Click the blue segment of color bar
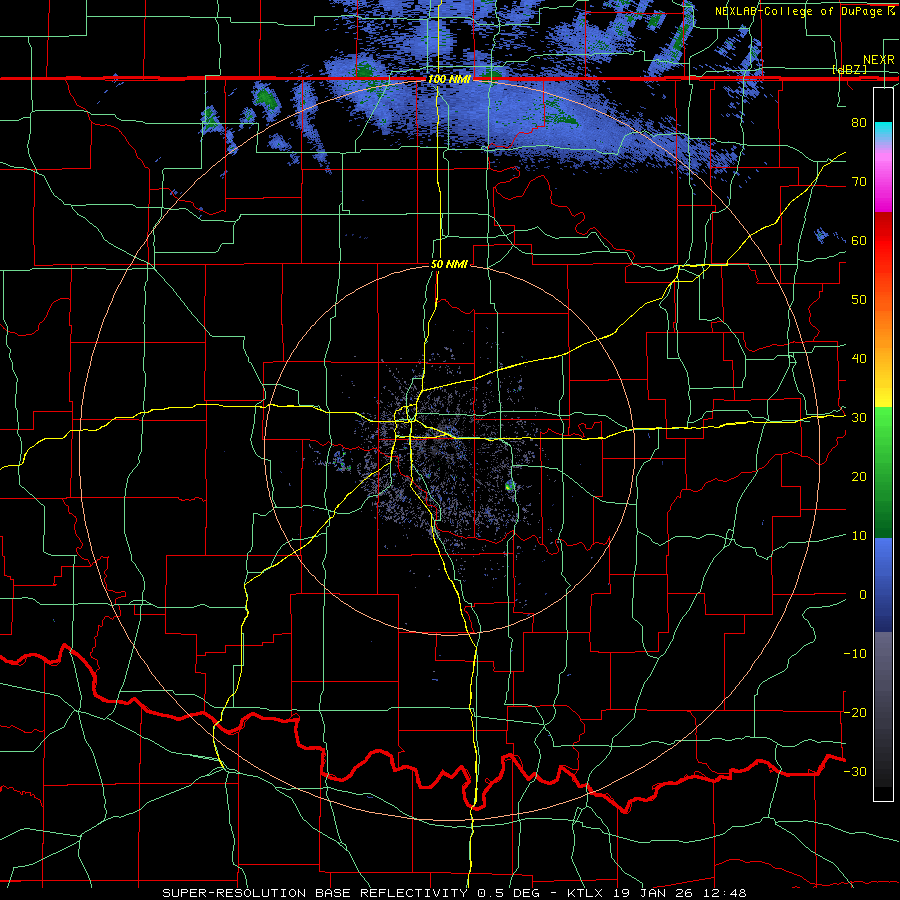The height and width of the screenshot is (900, 900). [x=883, y=584]
